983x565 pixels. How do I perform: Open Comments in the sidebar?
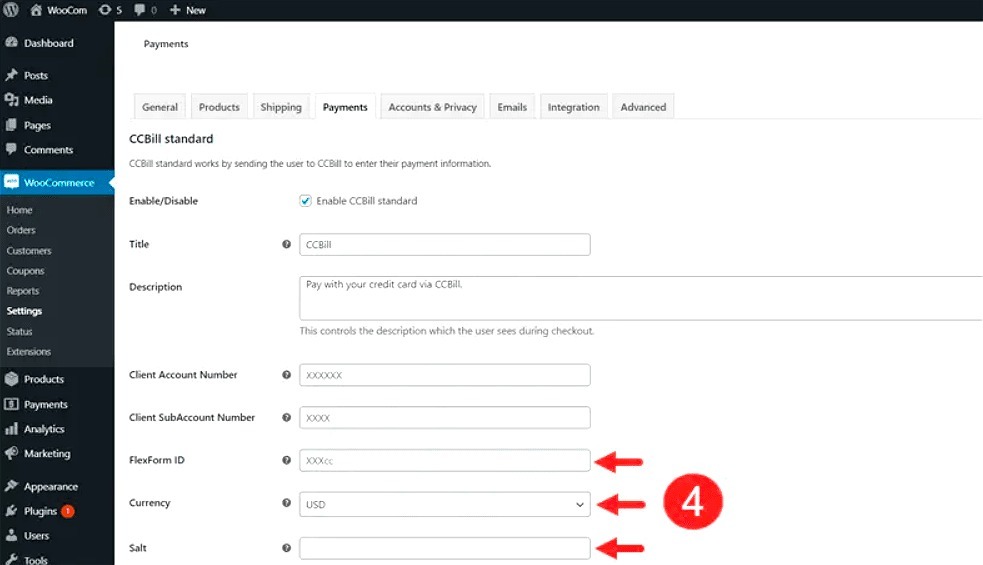(48, 150)
